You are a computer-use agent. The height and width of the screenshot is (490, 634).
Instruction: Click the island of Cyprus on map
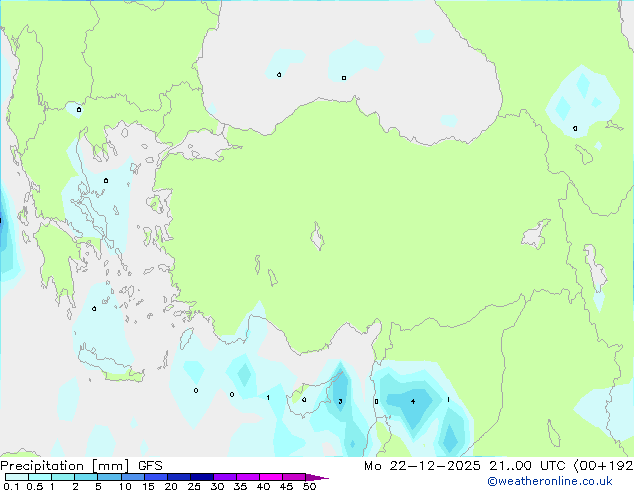[309, 399]
